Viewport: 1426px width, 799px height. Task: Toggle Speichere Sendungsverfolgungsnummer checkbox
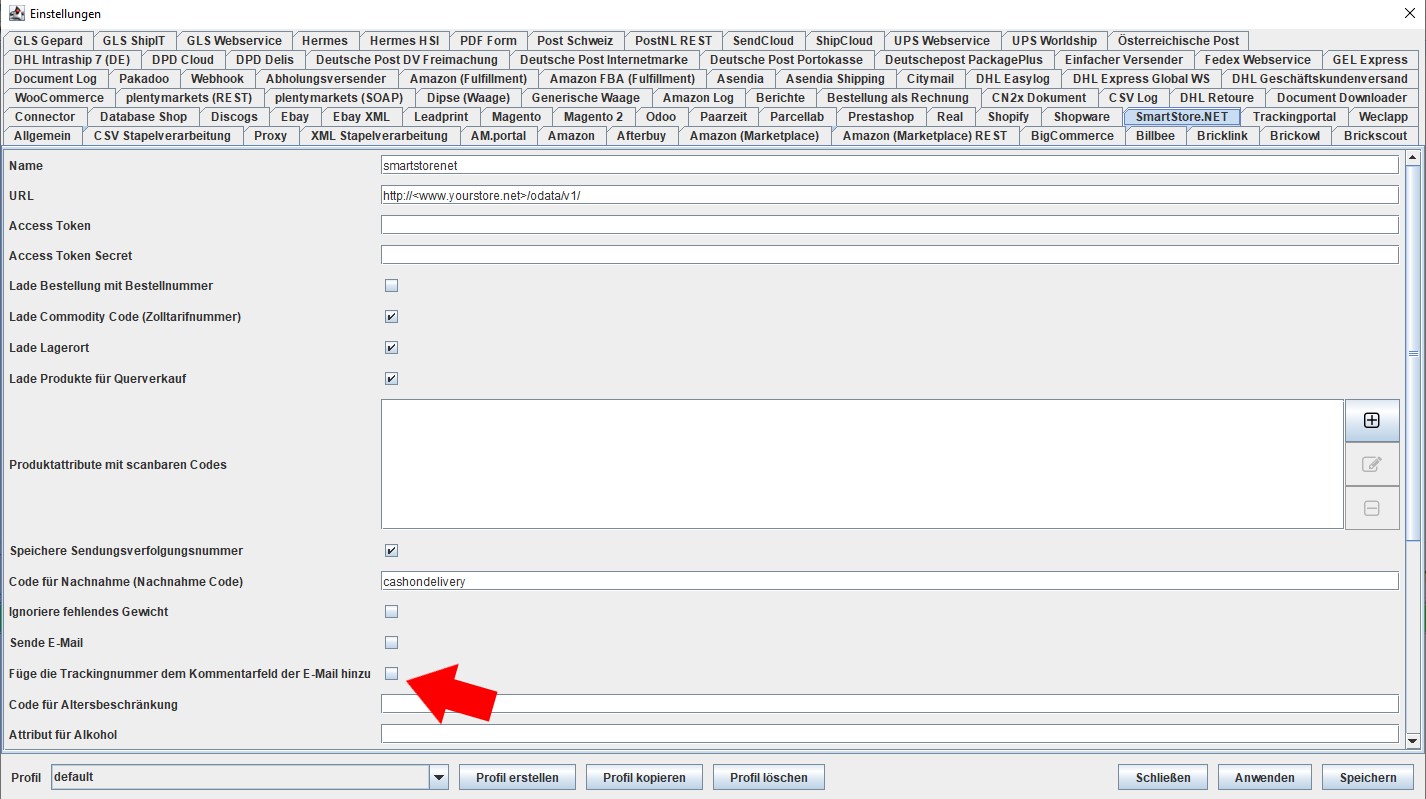[391, 551]
